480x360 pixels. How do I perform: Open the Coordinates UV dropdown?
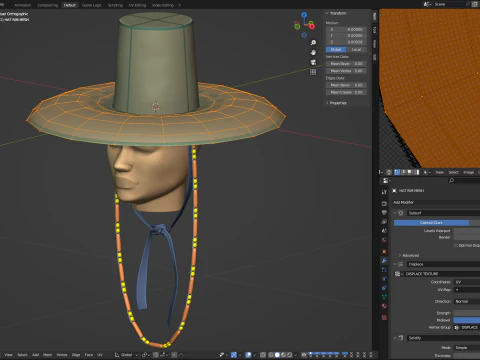tap(467, 282)
